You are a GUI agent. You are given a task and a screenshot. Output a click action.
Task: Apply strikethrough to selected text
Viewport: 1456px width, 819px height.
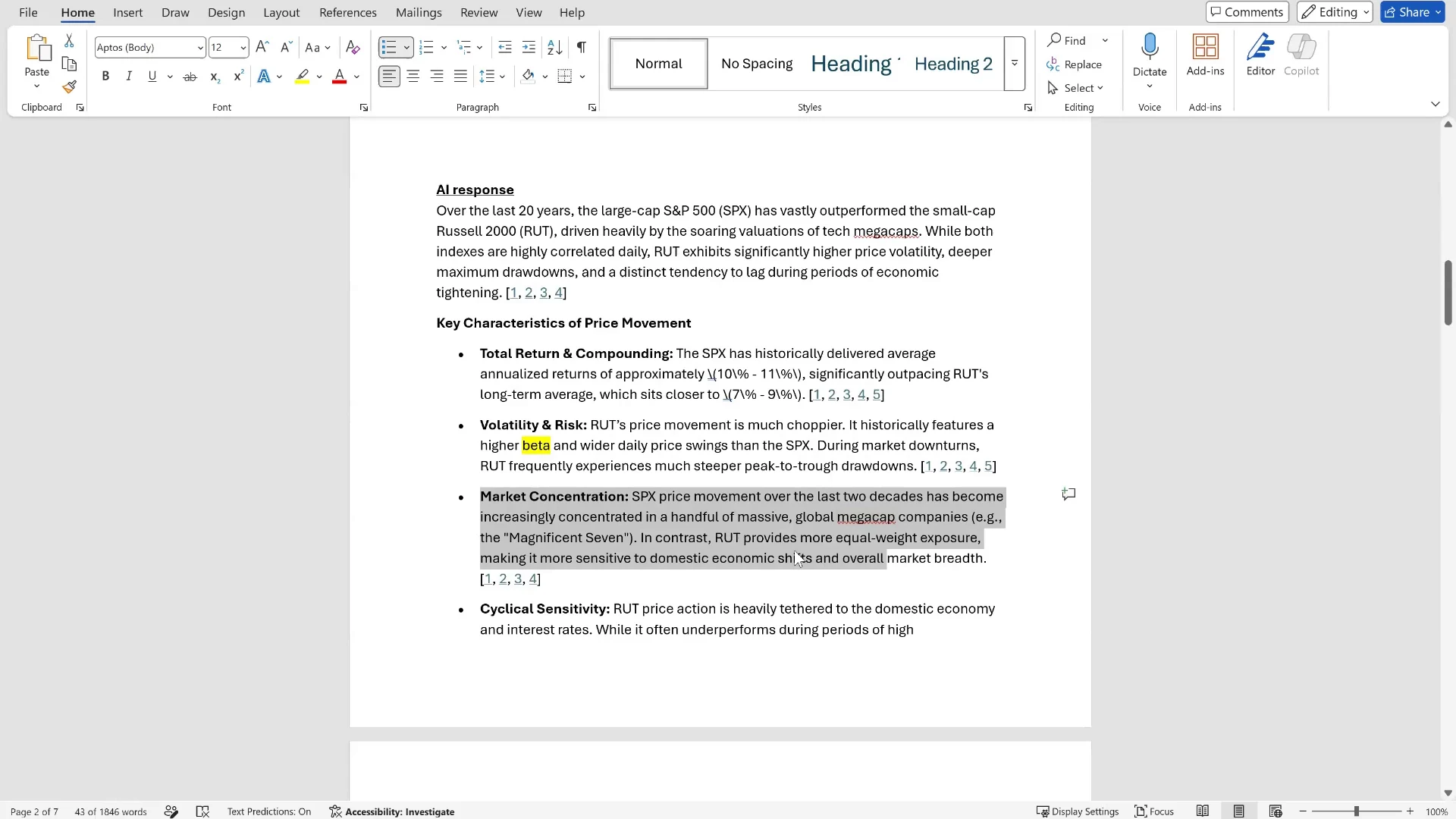click(x=190, y=77)
